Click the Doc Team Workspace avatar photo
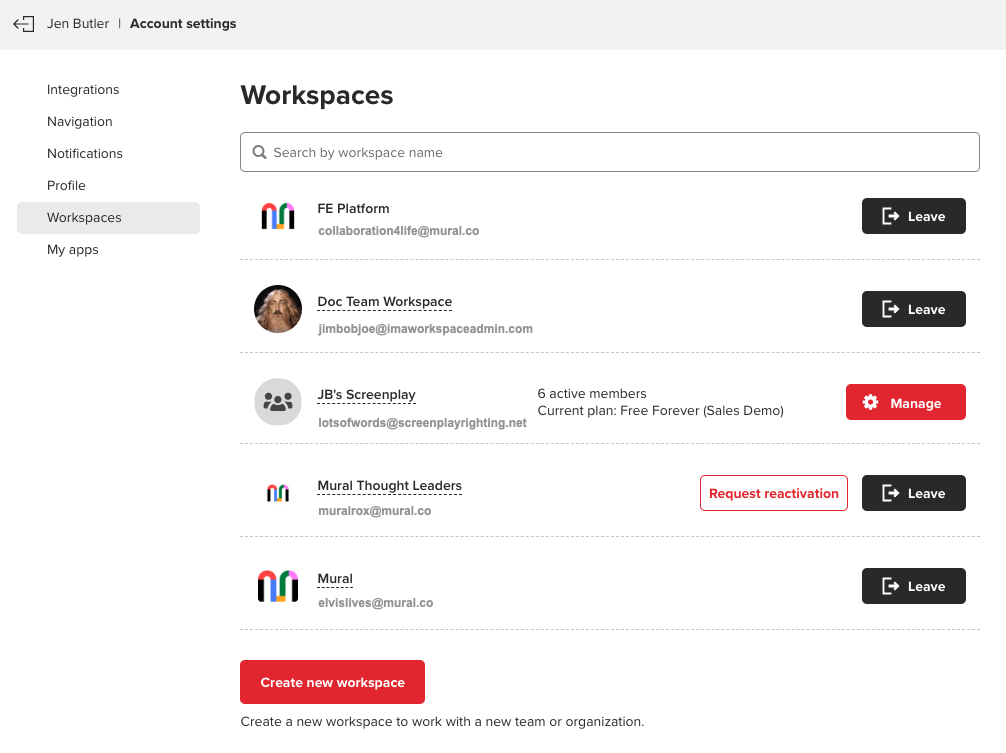This screenshot has width=1006, height=753. [278, 309]
